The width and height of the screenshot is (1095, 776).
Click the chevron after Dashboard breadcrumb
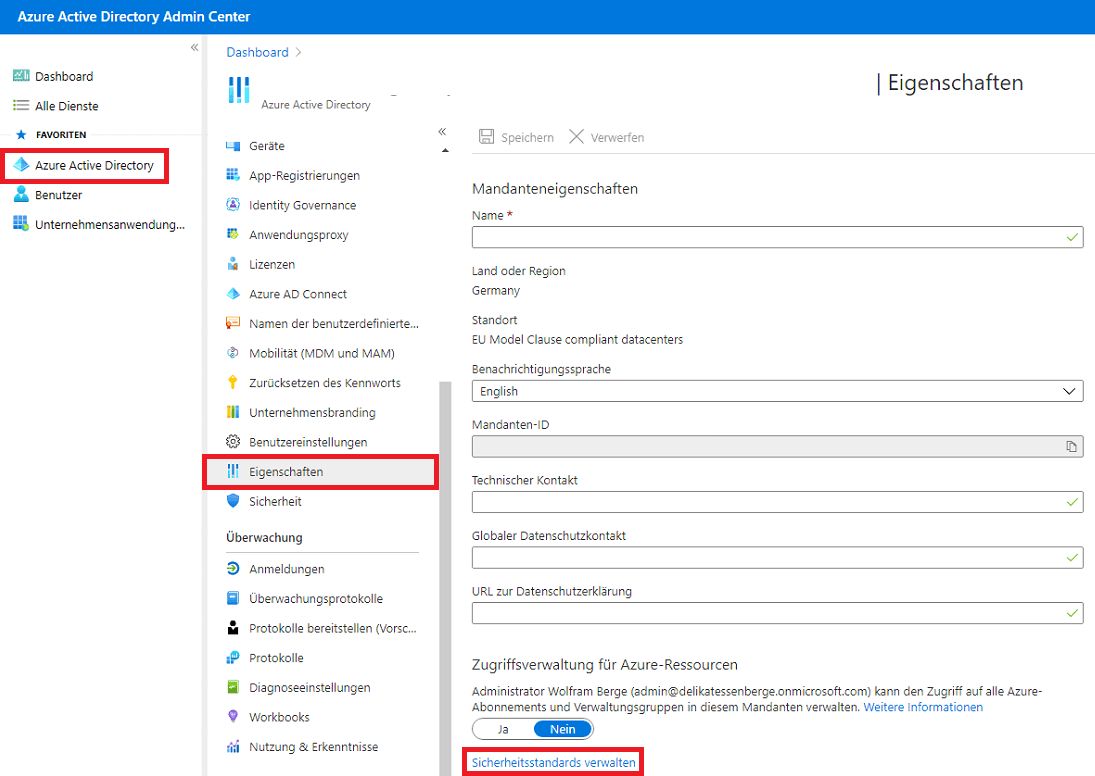point(298,52)
